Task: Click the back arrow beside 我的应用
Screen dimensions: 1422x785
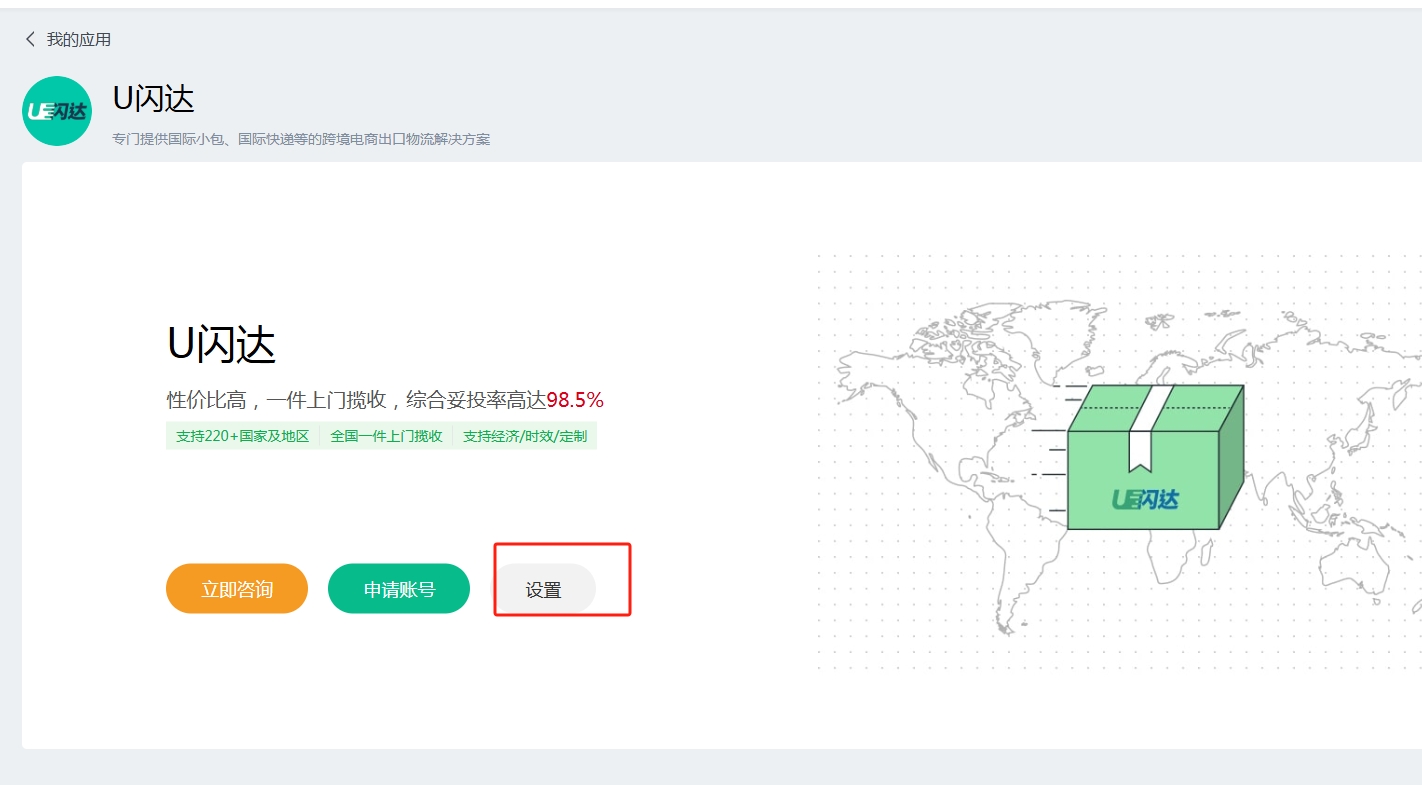Action: [30, 39]
